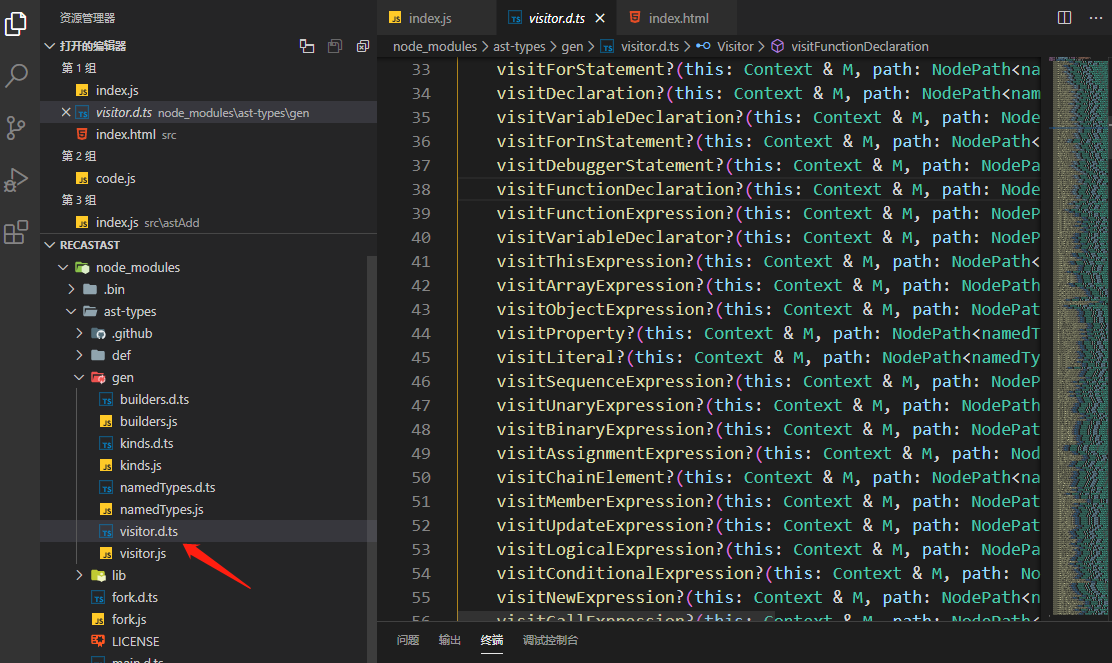
Task: Open index.html src in open editors
Action: pyautogui.click(x=208, y=134)
